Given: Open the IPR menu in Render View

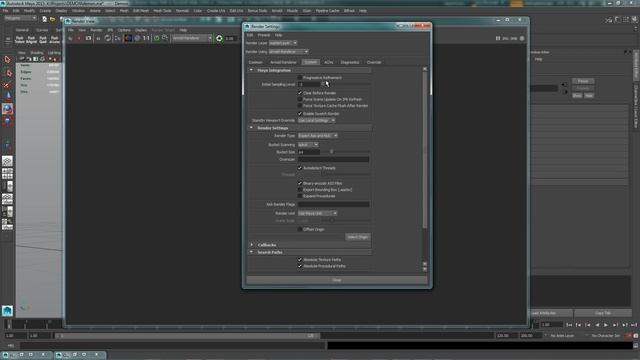Looking at the screenshot, I should click(110, 30).
